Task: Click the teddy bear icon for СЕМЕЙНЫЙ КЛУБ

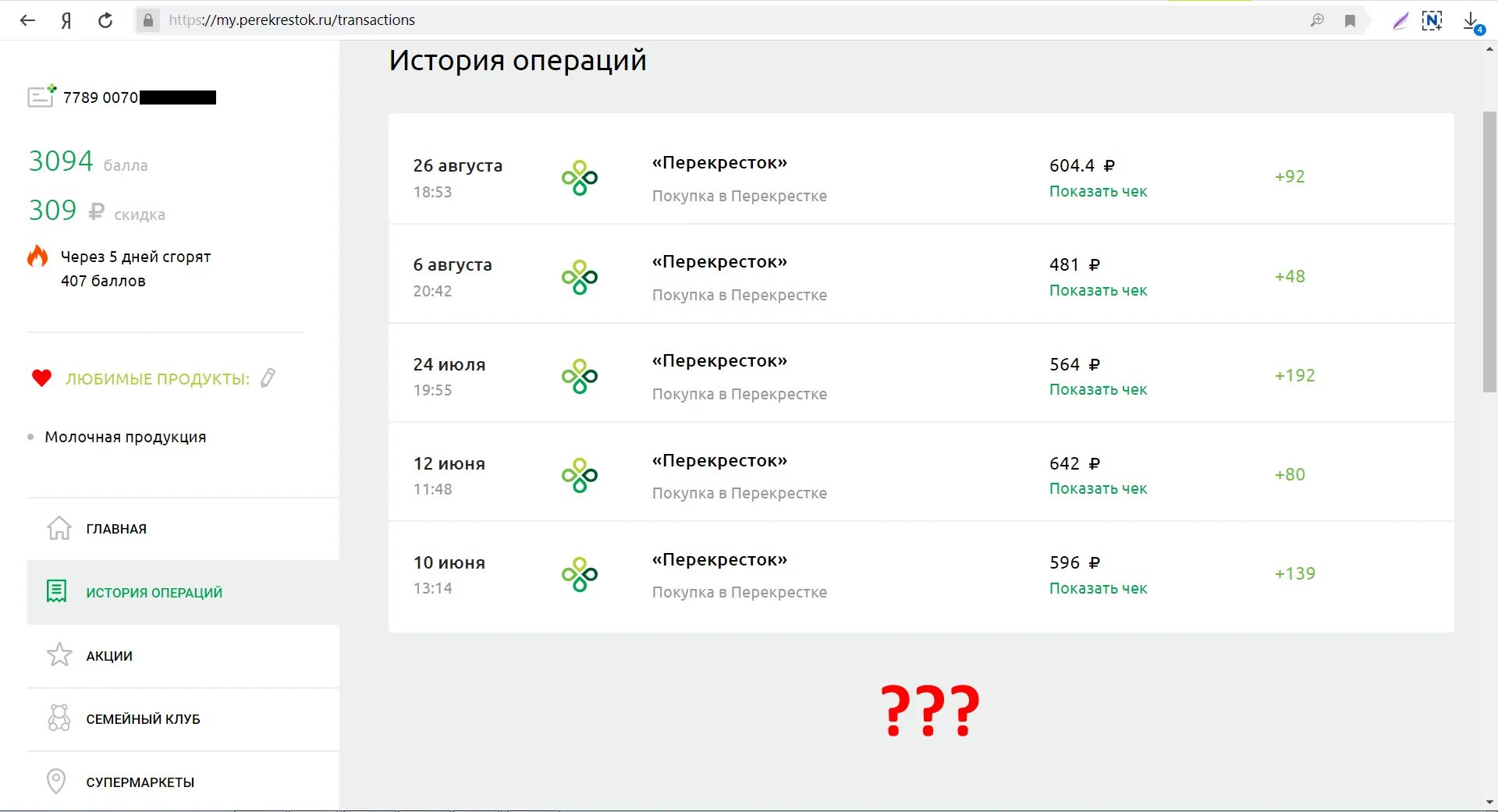Action: tap(59, 718)
